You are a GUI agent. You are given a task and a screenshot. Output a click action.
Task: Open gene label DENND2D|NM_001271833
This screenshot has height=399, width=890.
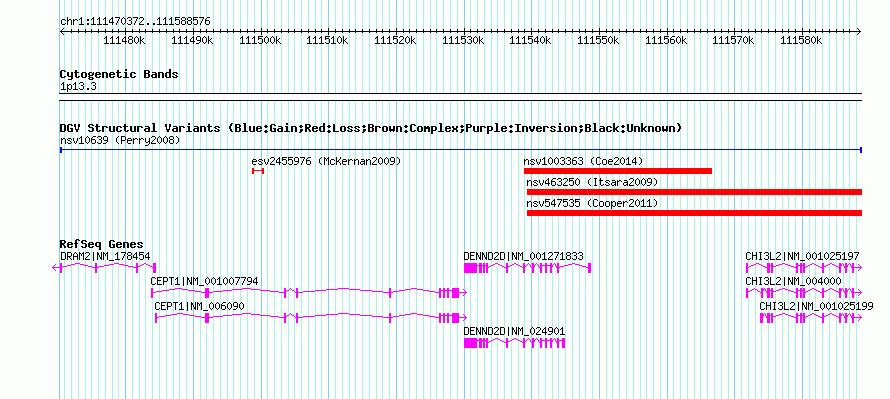(x=523, y=257)
